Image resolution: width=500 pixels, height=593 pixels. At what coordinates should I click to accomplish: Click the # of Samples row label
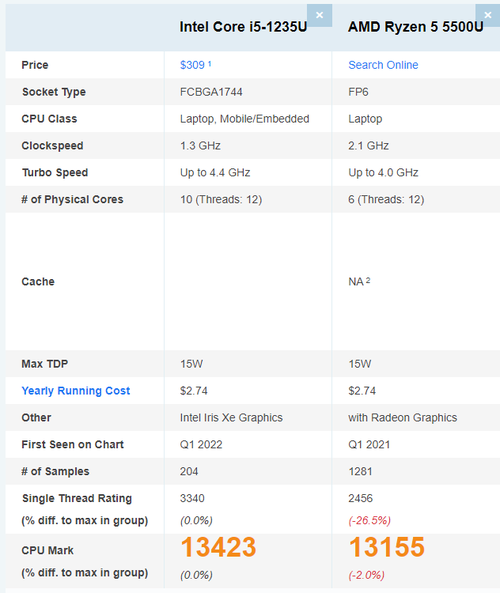pyautogui.click(x=55, y=471)
